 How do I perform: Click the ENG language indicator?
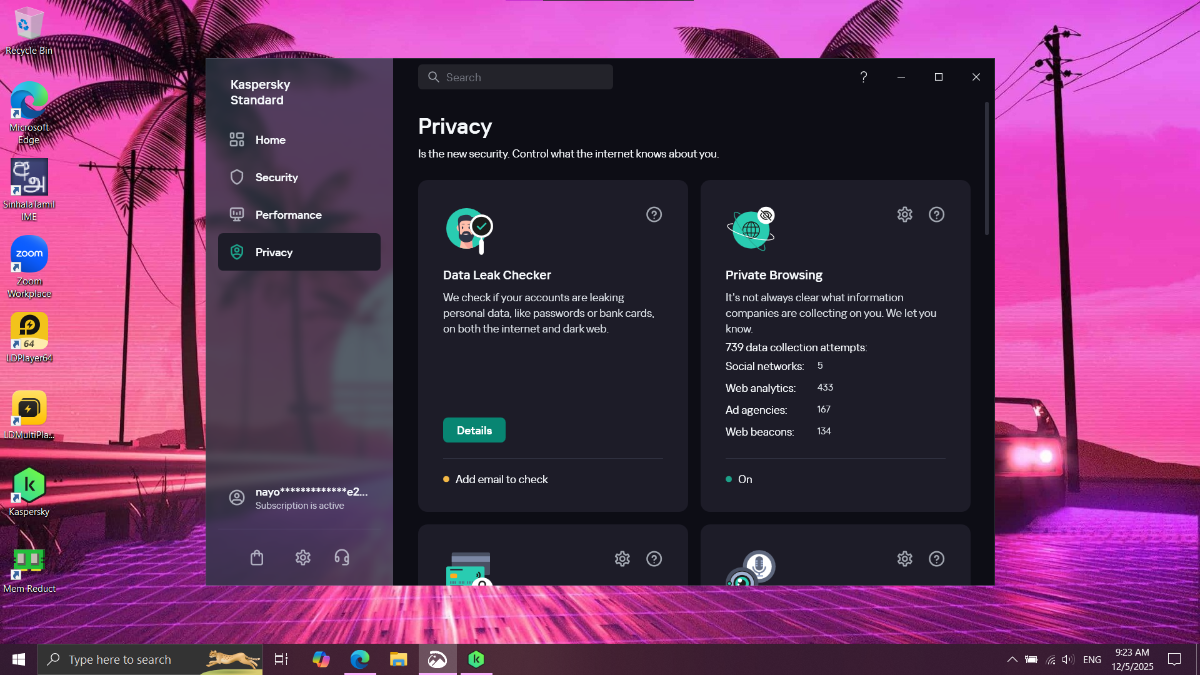[1092, 659]
